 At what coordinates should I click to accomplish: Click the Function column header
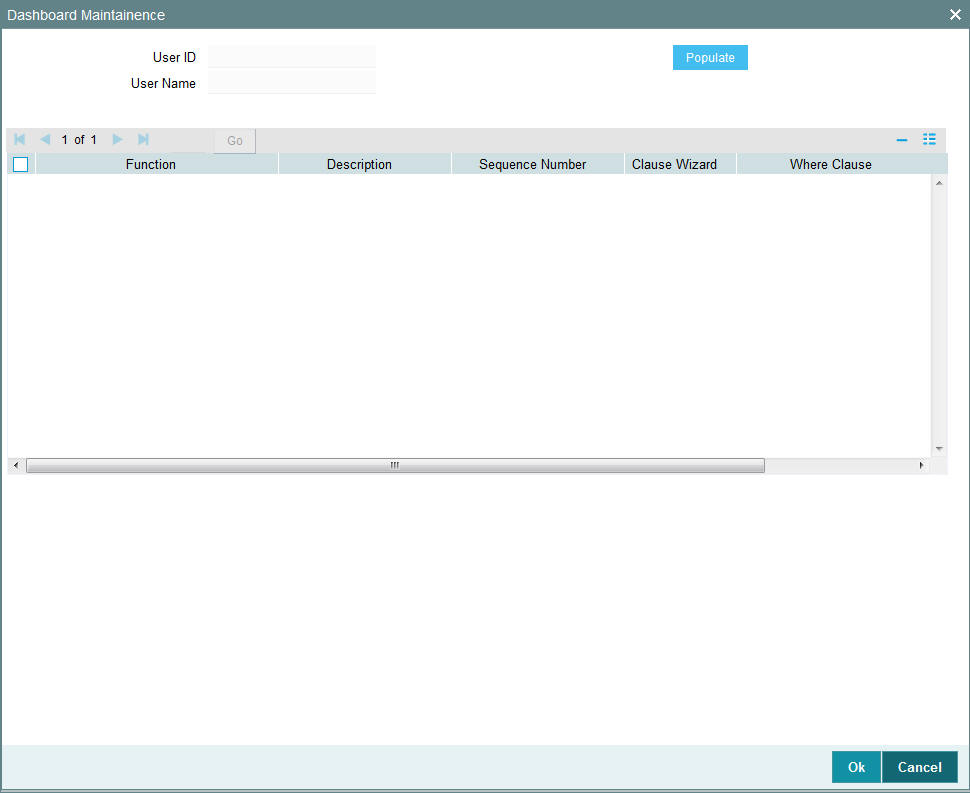157,165
